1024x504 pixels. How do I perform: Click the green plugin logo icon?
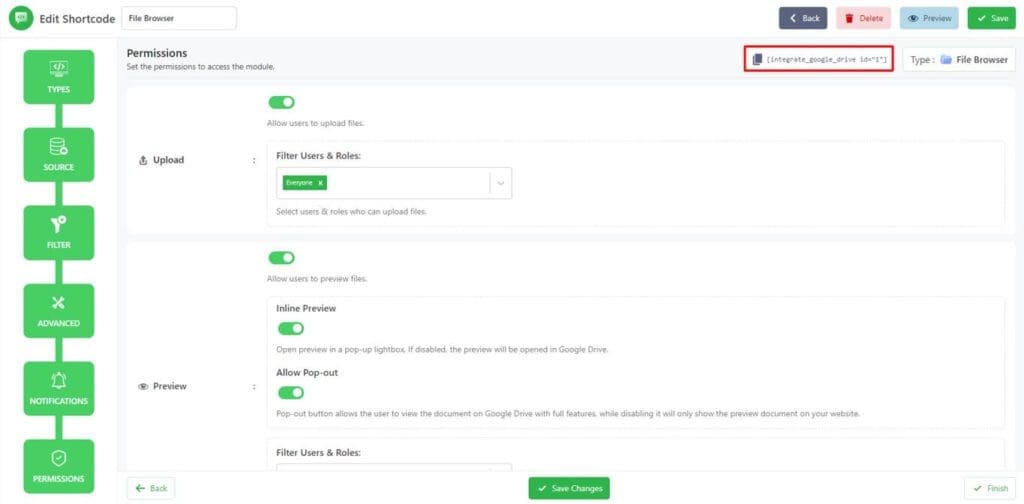coord(20,18)
